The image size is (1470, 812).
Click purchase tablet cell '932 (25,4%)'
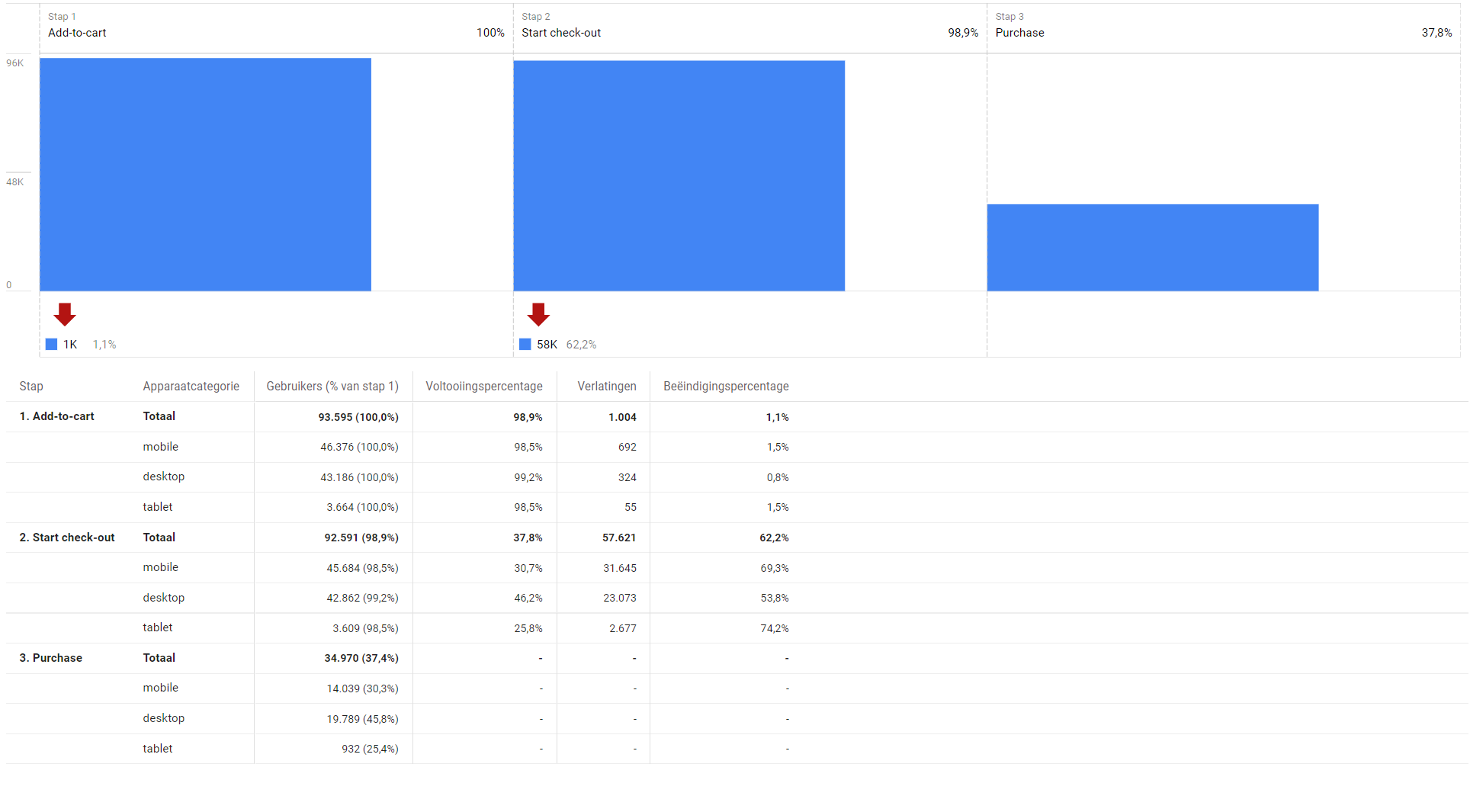point(370,749)
